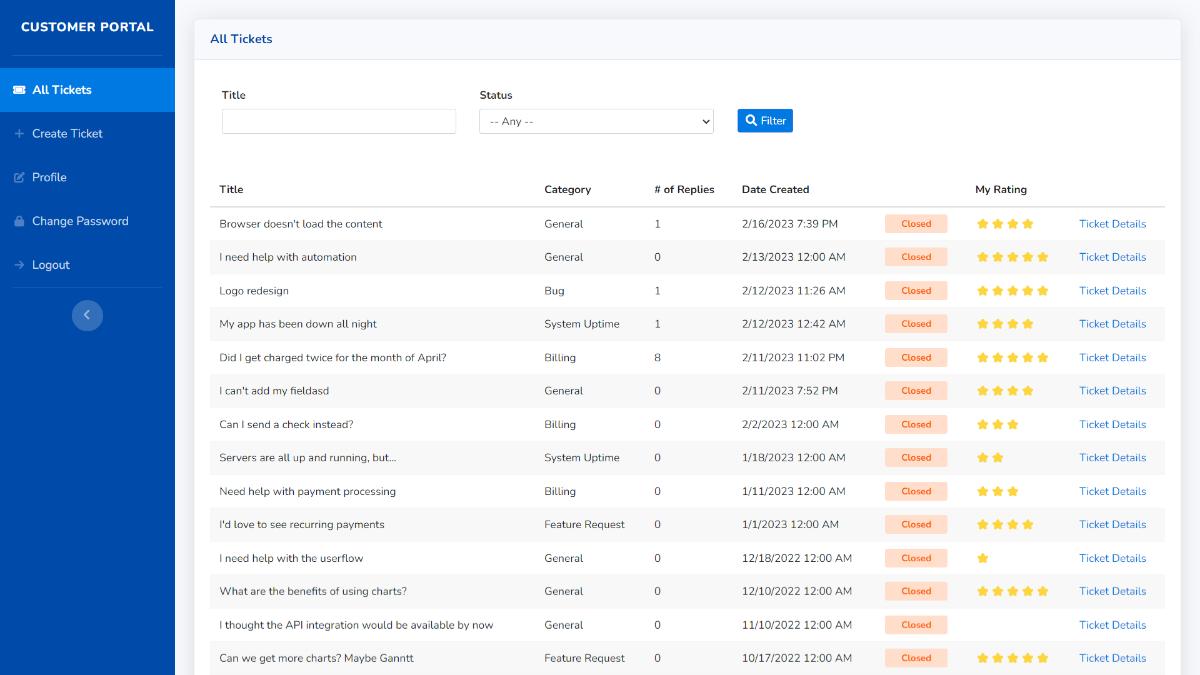Click the Title search input field

click(338, 120)
